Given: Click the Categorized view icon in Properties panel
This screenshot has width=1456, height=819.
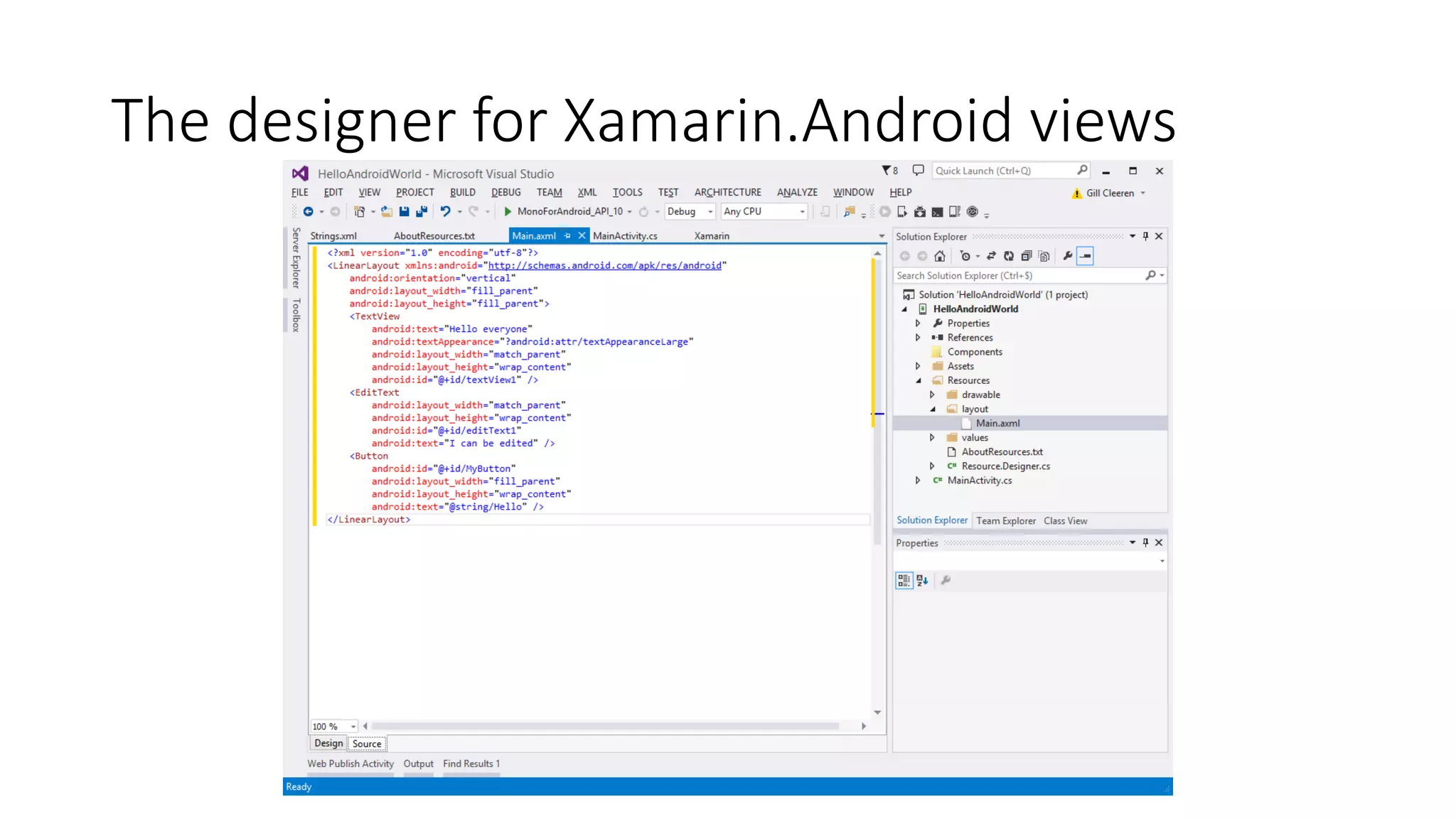Looking at the screenshot, I should coord(904,581).
